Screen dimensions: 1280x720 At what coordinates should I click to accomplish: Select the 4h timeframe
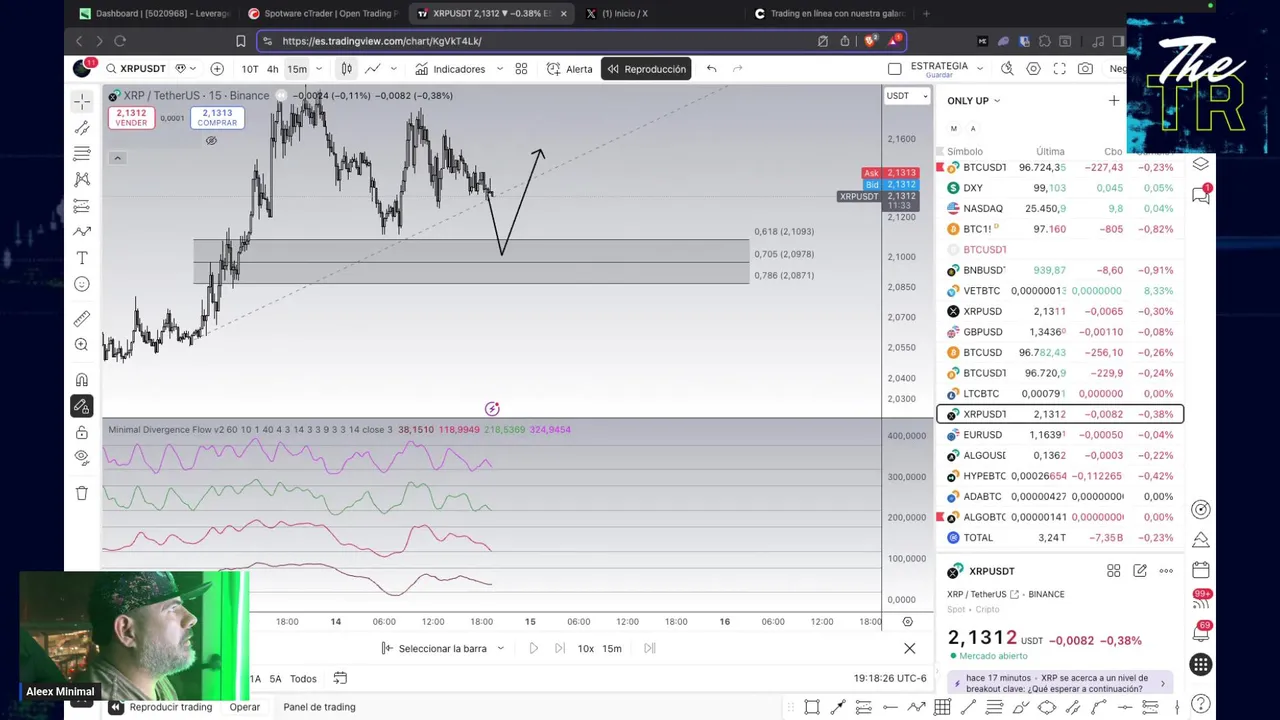coord(272,69)
